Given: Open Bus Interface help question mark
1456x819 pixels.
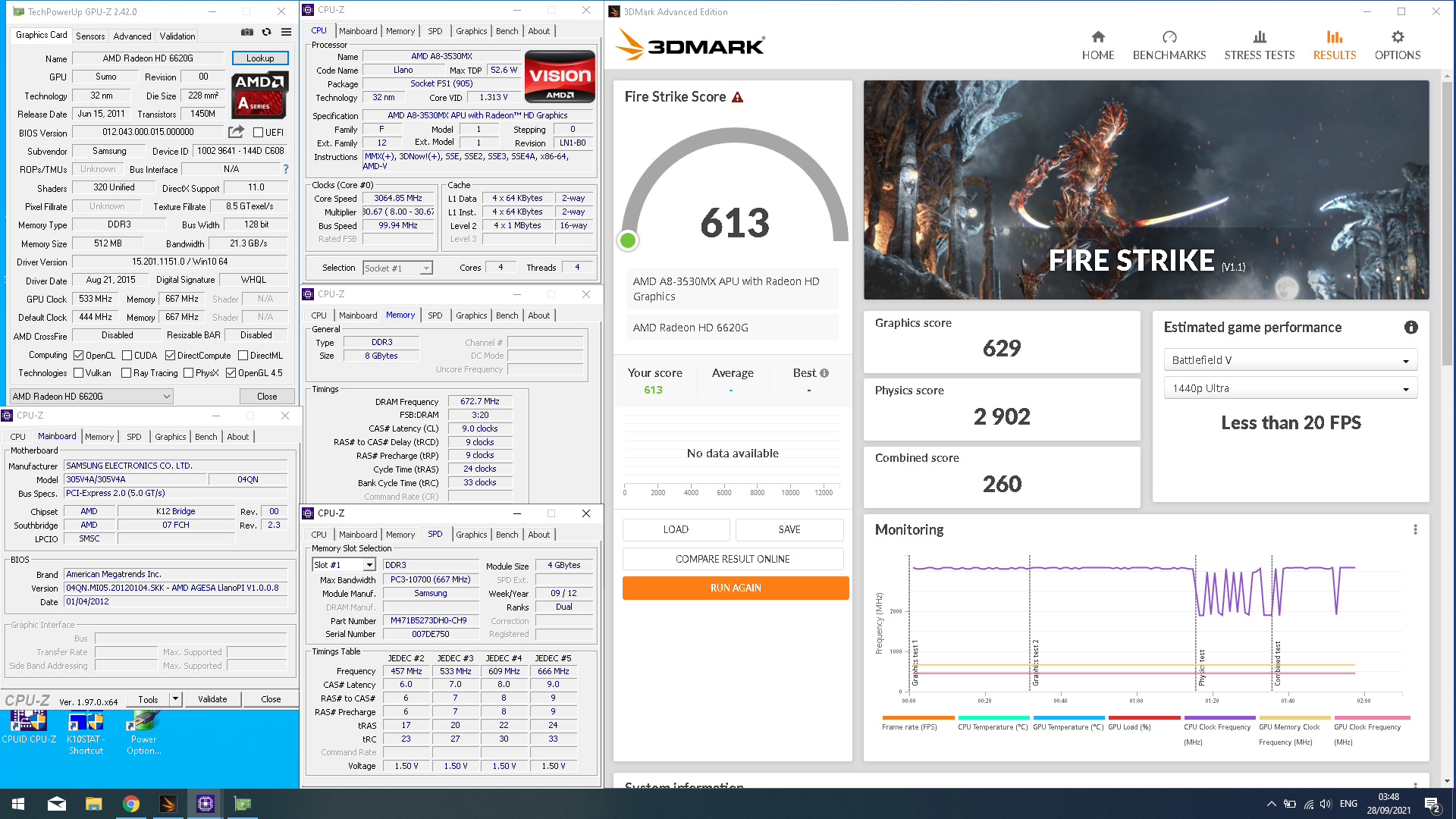Looking at the screenshot, I should pos(286,169).
